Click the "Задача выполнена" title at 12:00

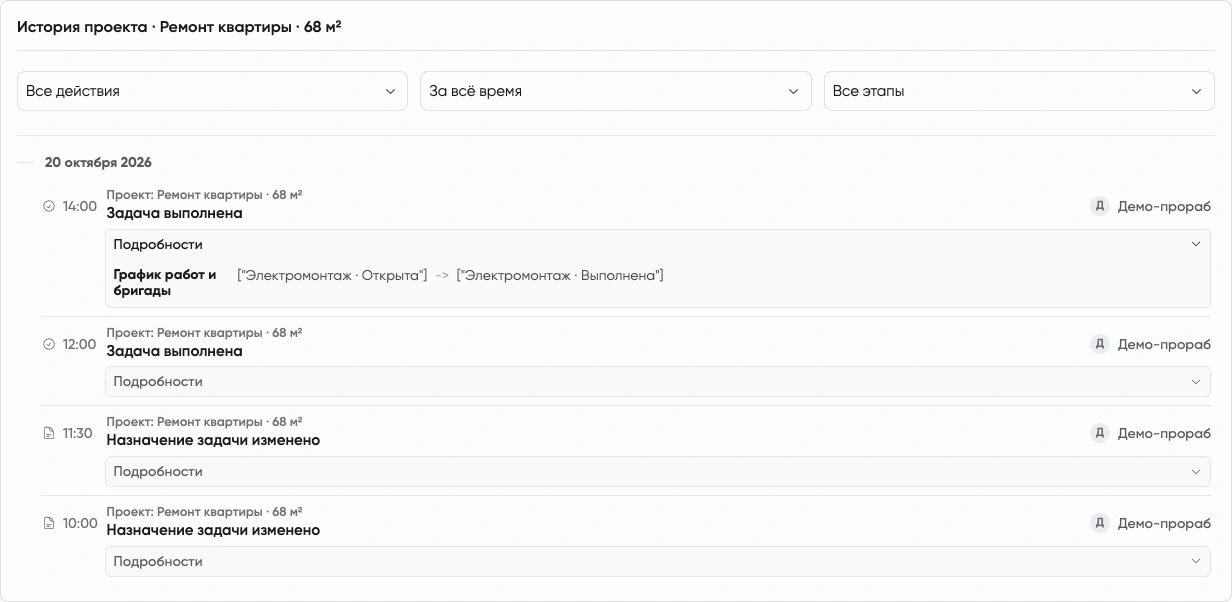pos(174,351)
